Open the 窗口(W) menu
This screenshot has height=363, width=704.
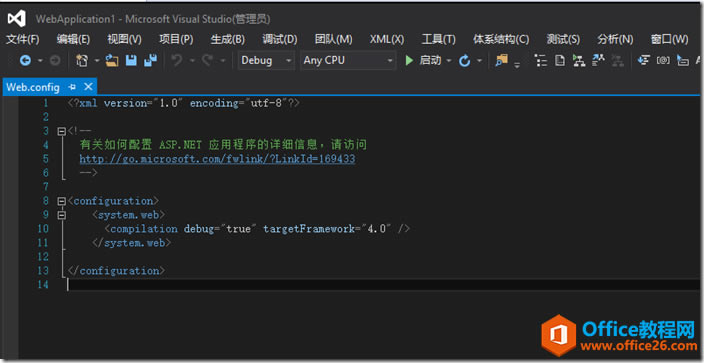tap(669, 40)
